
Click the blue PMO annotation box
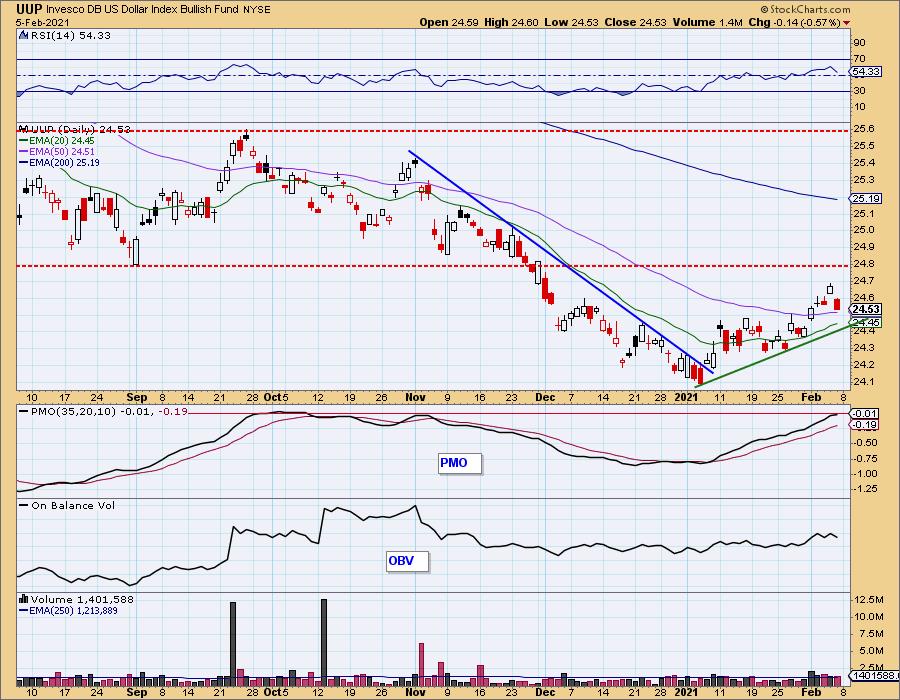coord(460,463)
